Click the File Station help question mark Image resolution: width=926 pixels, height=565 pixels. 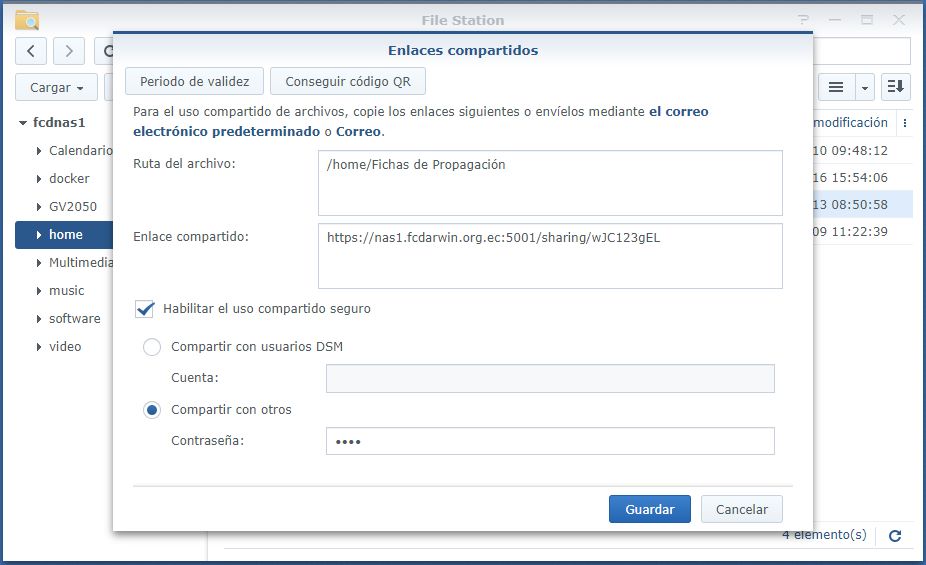(804, 20)
